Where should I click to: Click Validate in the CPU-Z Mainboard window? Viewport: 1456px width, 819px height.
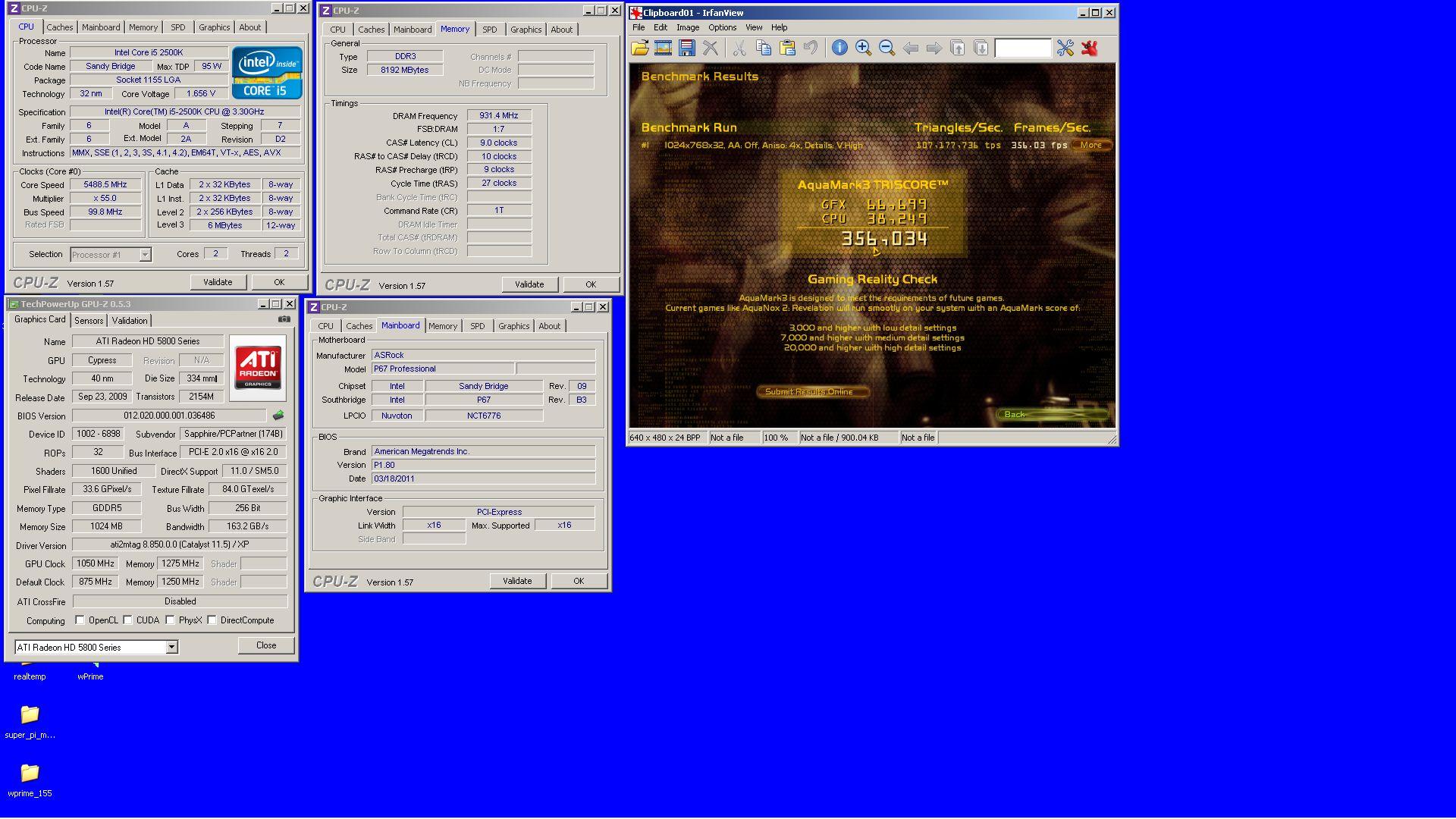(x=517, y=581)
